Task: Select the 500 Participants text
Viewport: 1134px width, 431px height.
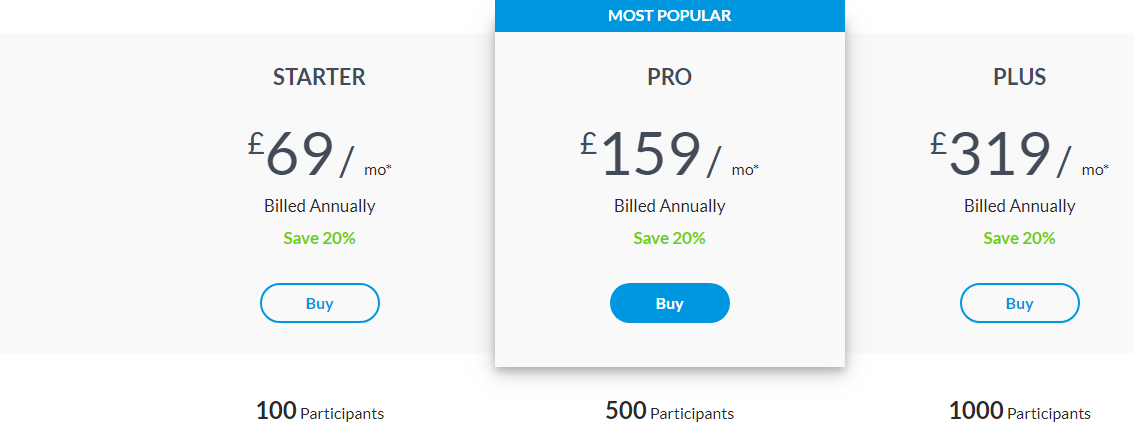Action: (x=670, y=411)
